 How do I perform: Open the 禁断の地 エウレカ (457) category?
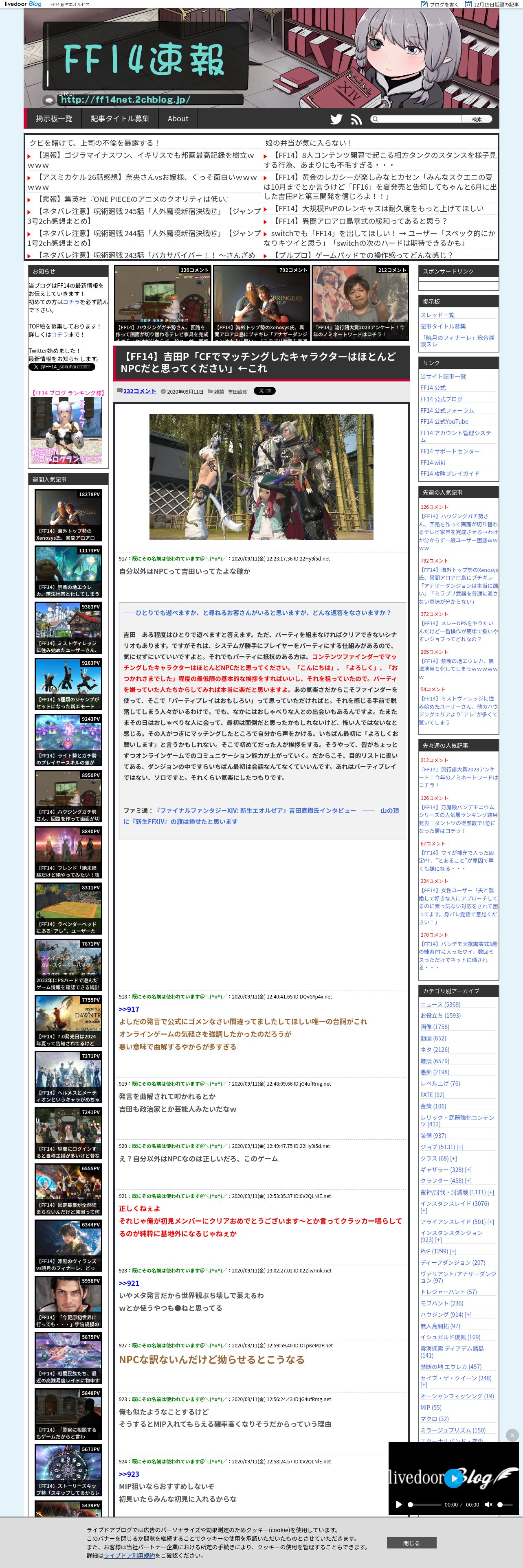pyautogui.click(x=450, y=1367)
